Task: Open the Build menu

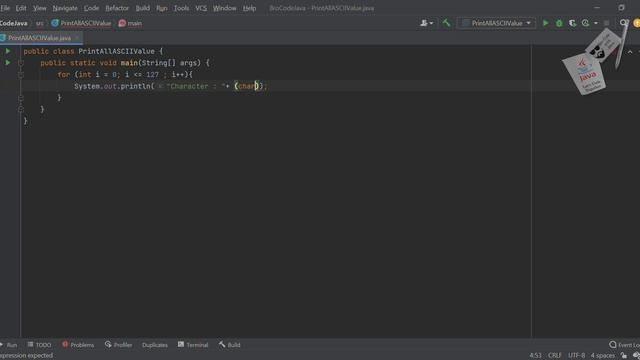Action: click(142, 8)
